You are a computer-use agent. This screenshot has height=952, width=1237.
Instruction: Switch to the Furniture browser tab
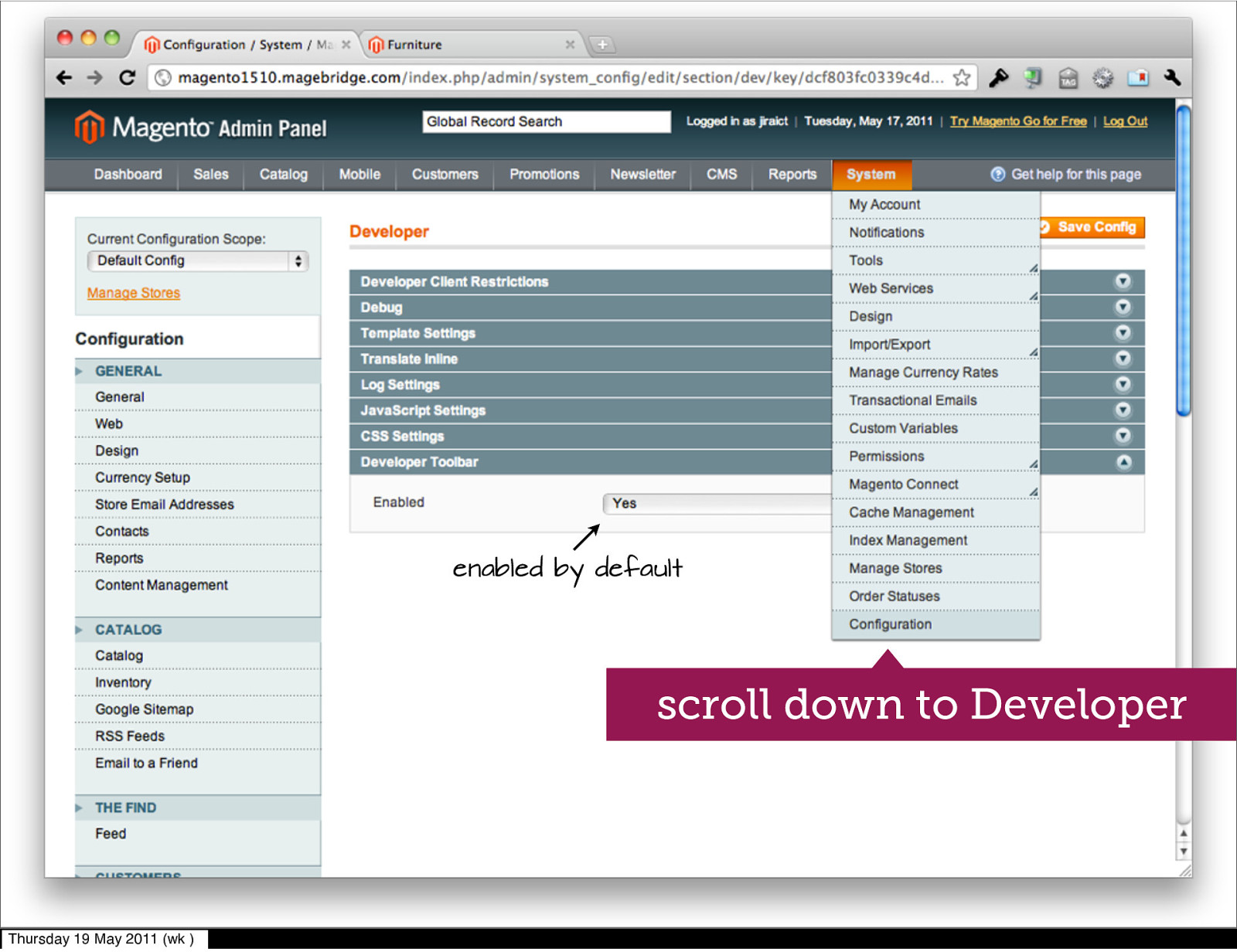pos(472,45)
